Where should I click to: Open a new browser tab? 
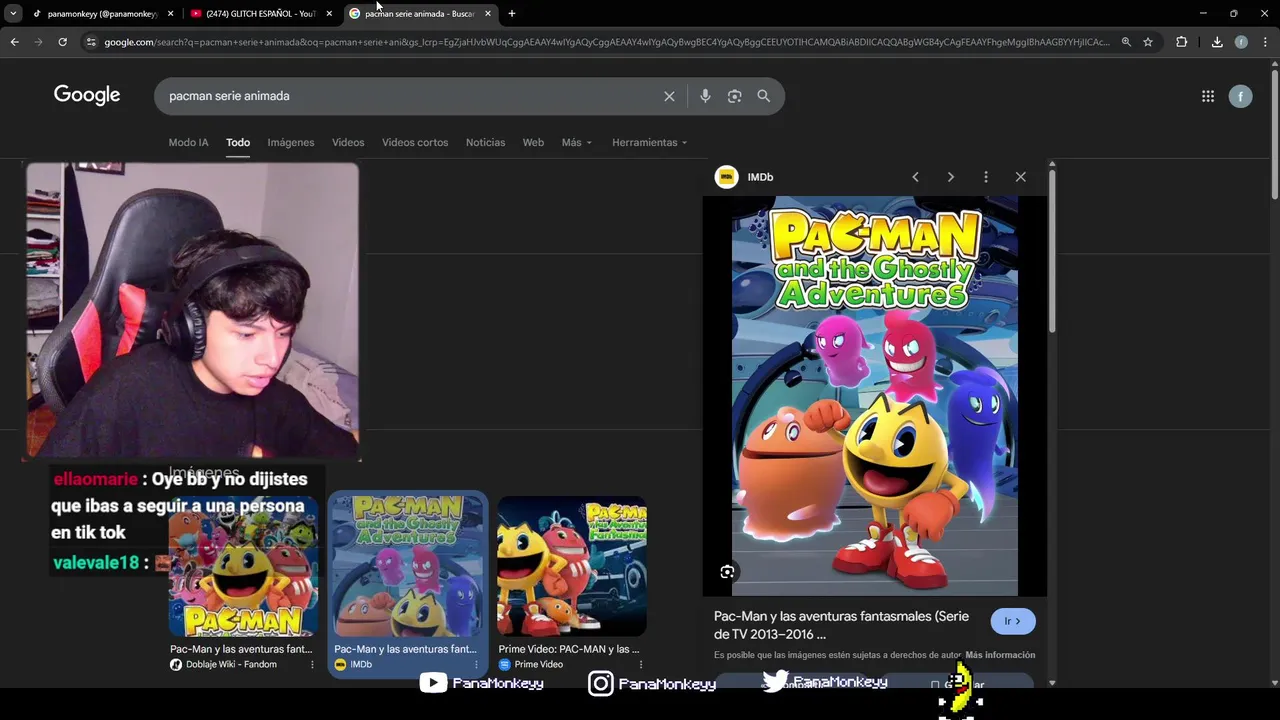[511, 13]
